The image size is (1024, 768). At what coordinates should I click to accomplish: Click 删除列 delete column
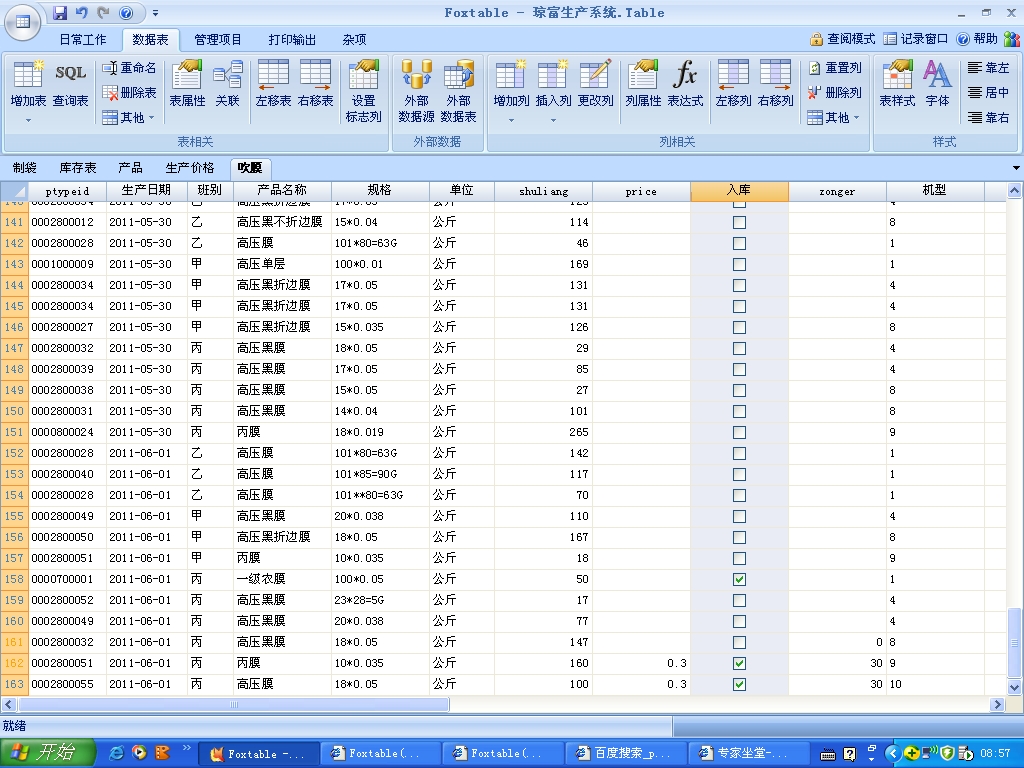835,92
